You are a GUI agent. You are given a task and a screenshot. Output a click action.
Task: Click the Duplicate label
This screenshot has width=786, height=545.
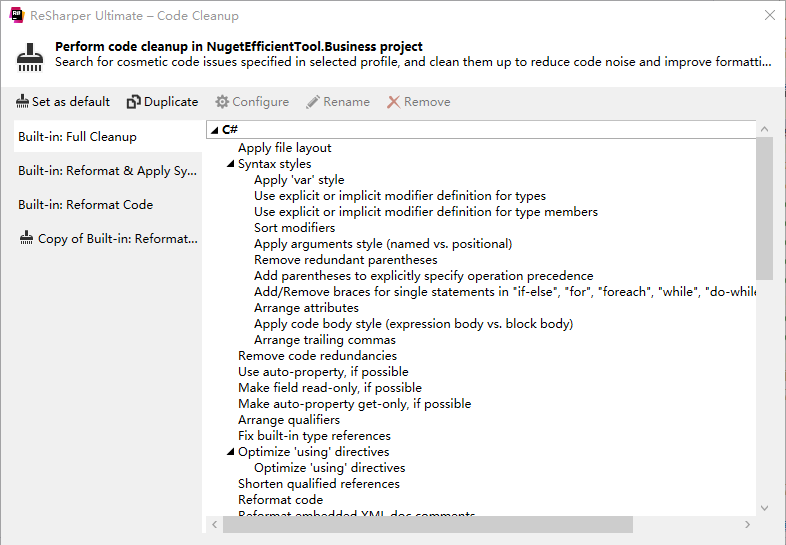(171, 102)
